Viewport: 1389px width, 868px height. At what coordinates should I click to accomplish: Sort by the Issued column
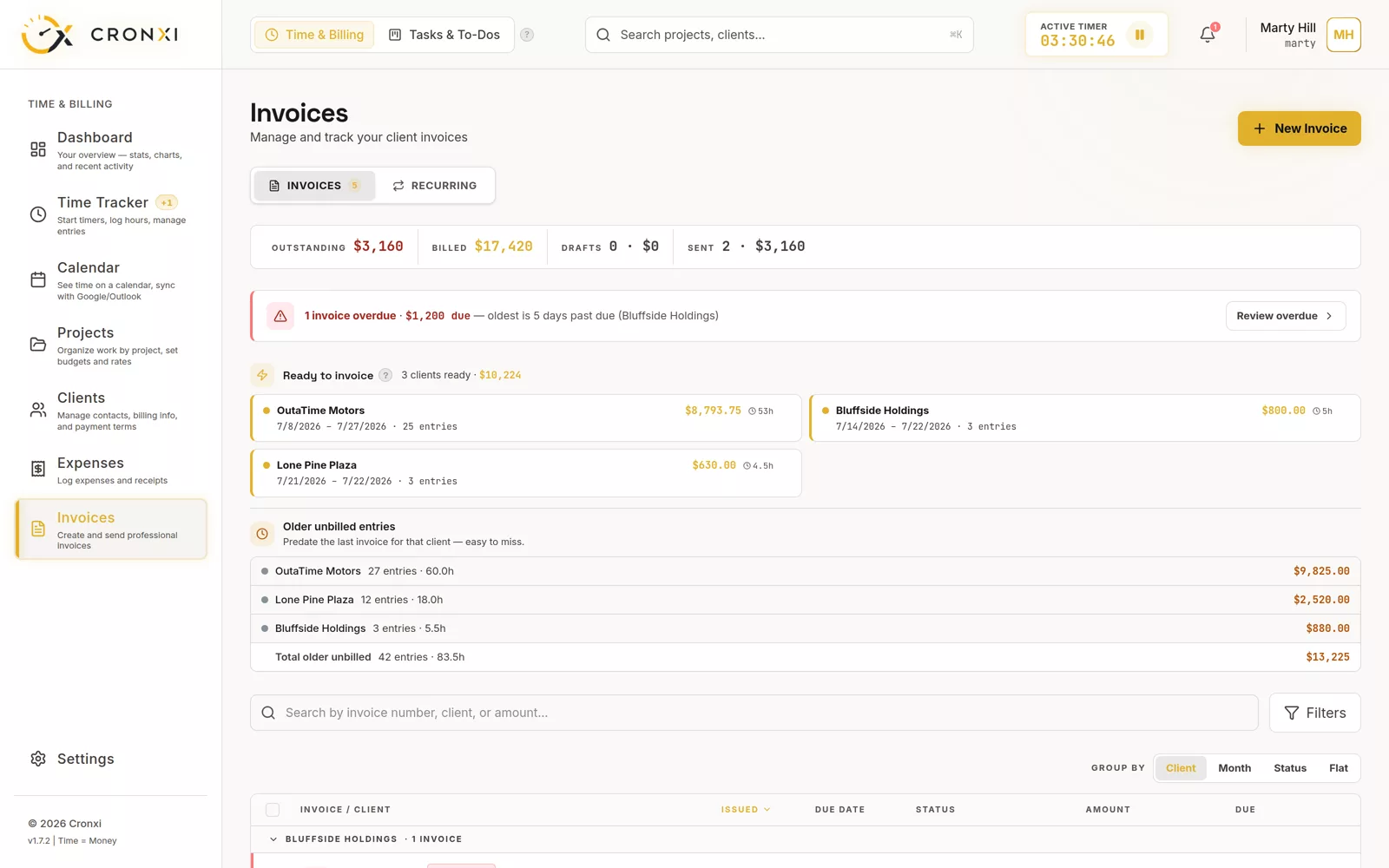(745, 810)
